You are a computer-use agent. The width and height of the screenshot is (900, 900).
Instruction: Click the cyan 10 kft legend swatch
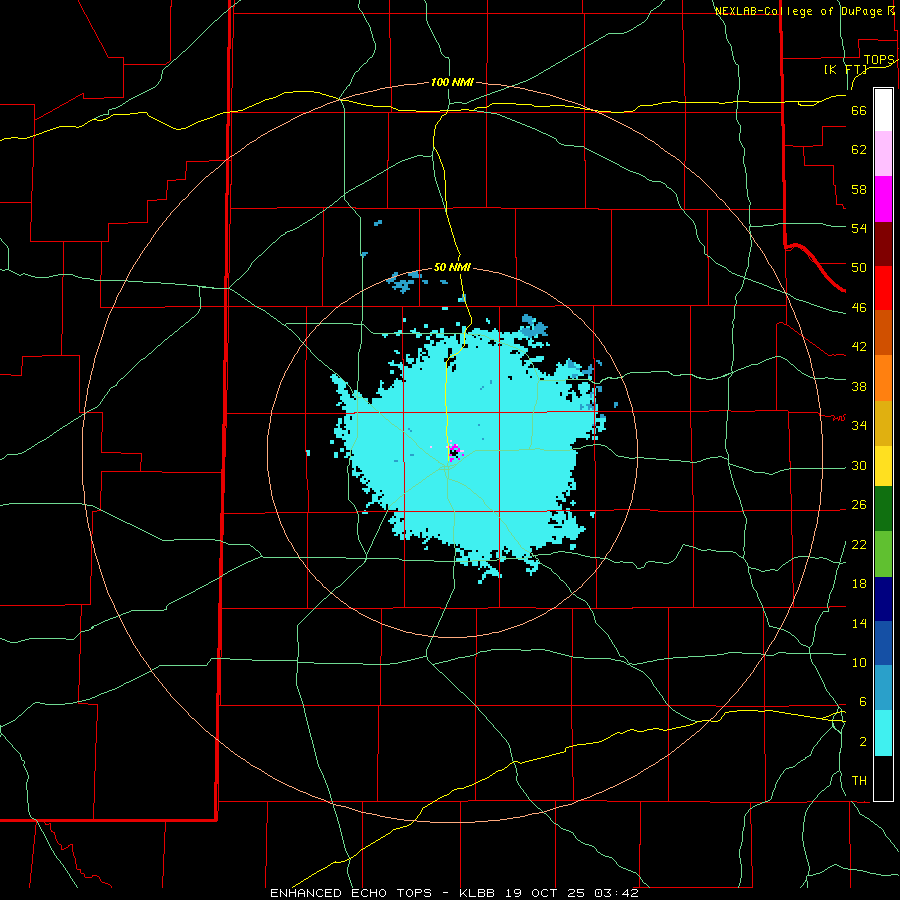coord(883,733)
